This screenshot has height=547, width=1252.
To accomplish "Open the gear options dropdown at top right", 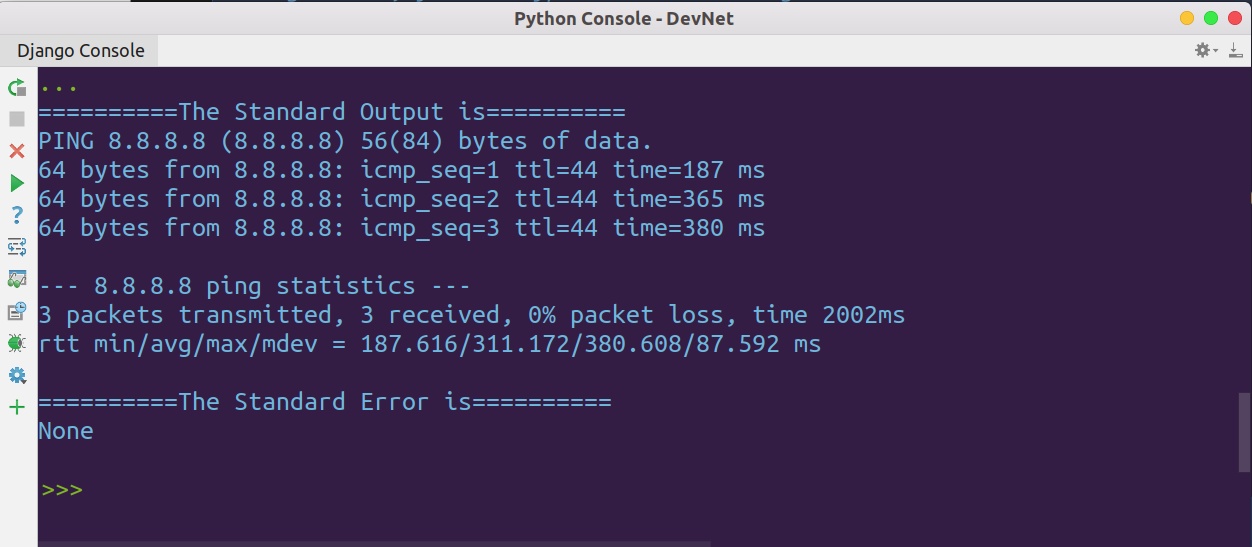I will tap(1206, 50).
